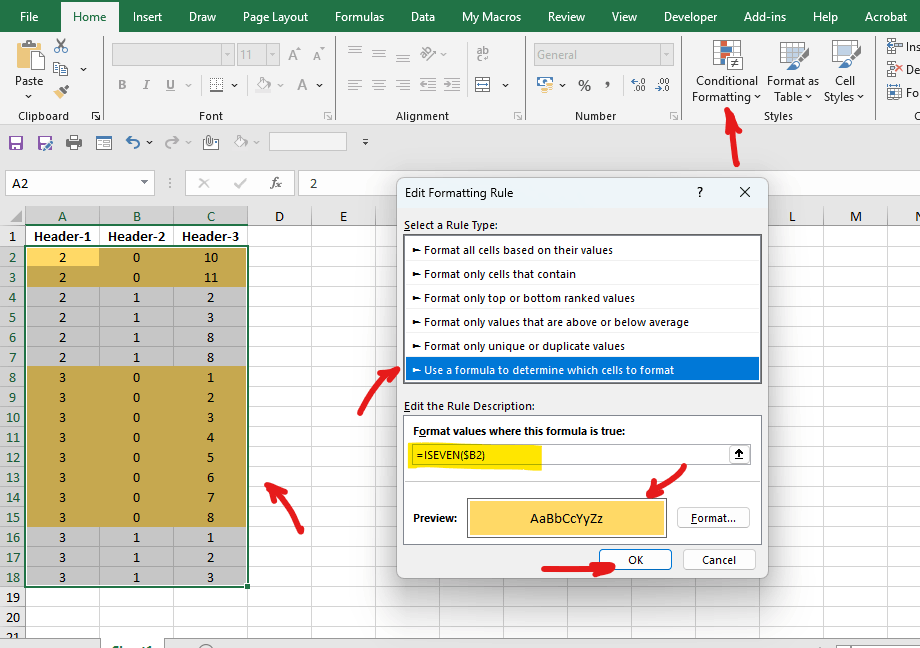Click OK in Edit Formatting Rule dialog
The image size is (920, 648).
[635, 560]
